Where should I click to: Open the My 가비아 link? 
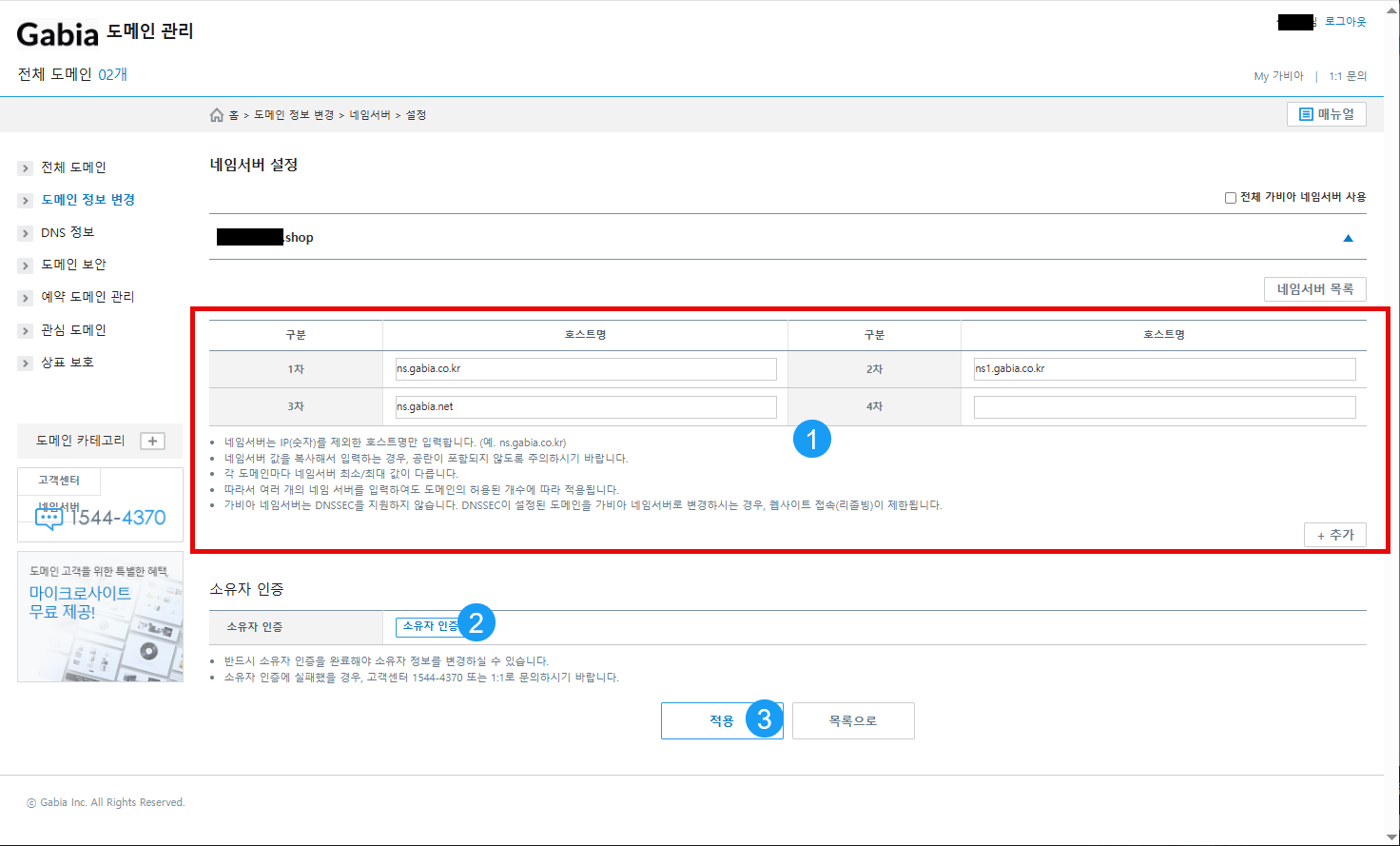click(x=1278, y=76)
